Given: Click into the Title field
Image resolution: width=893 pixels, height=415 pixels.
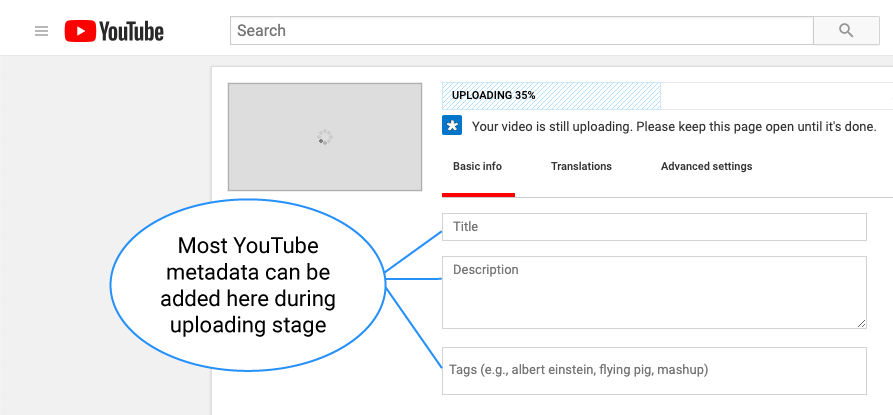Looking at the screenshot, I should [654, 227].
